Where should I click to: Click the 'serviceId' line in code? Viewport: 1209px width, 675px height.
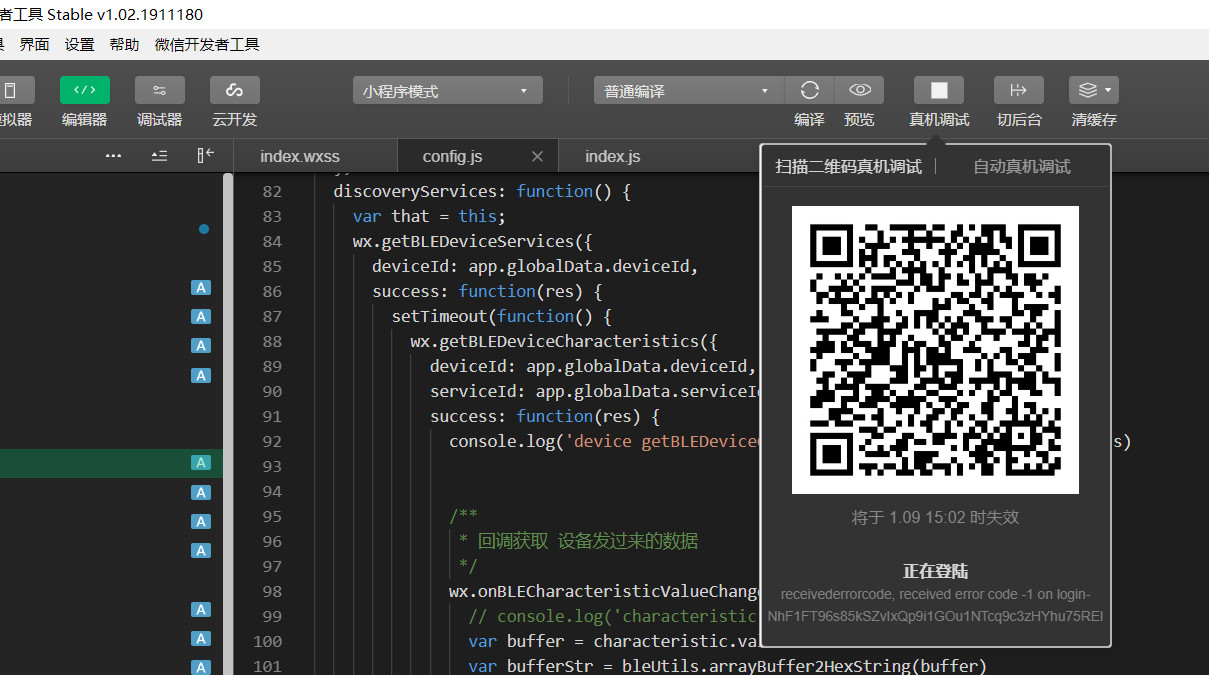tap(595, 391)
